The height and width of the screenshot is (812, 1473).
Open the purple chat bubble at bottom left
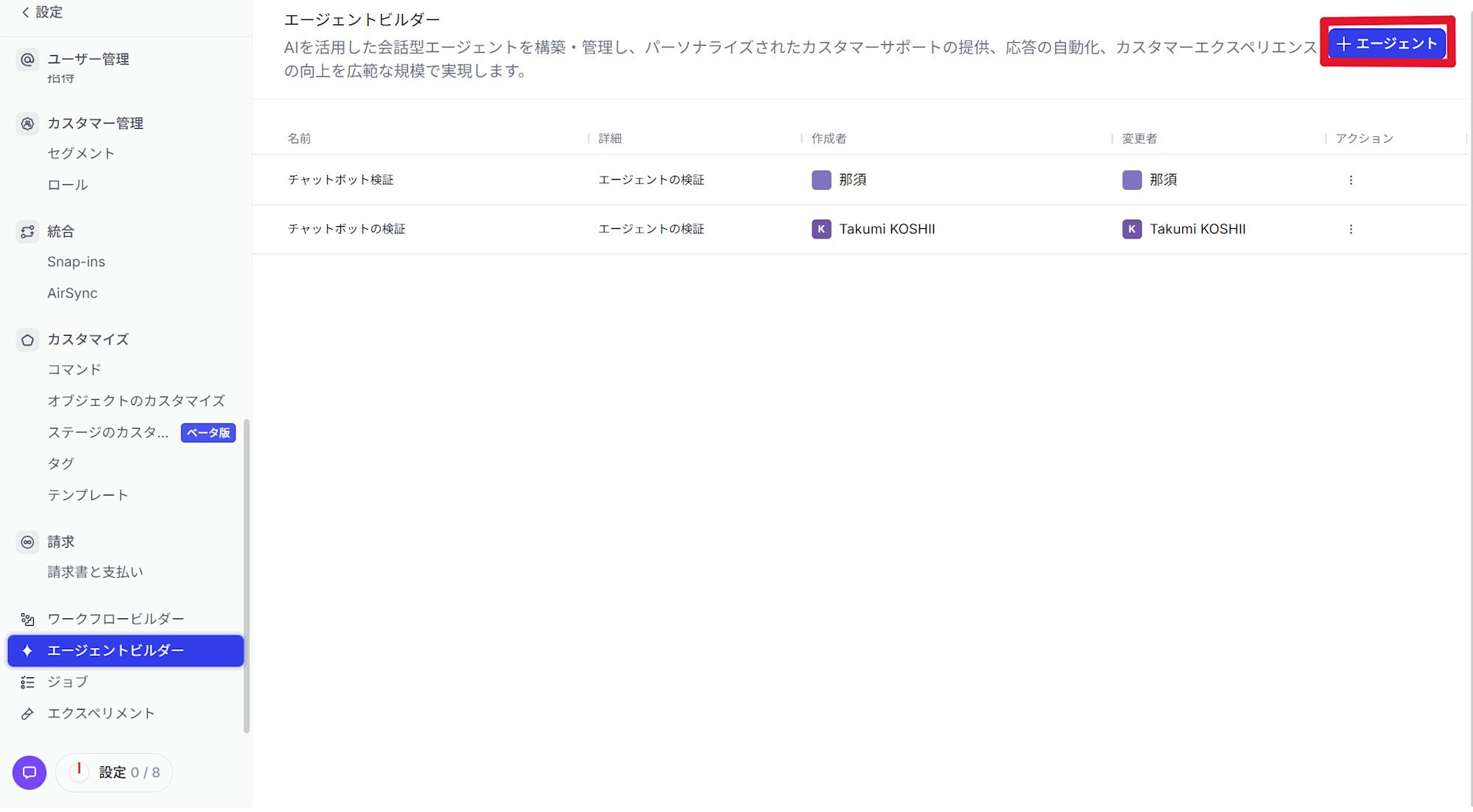point(29,773)
